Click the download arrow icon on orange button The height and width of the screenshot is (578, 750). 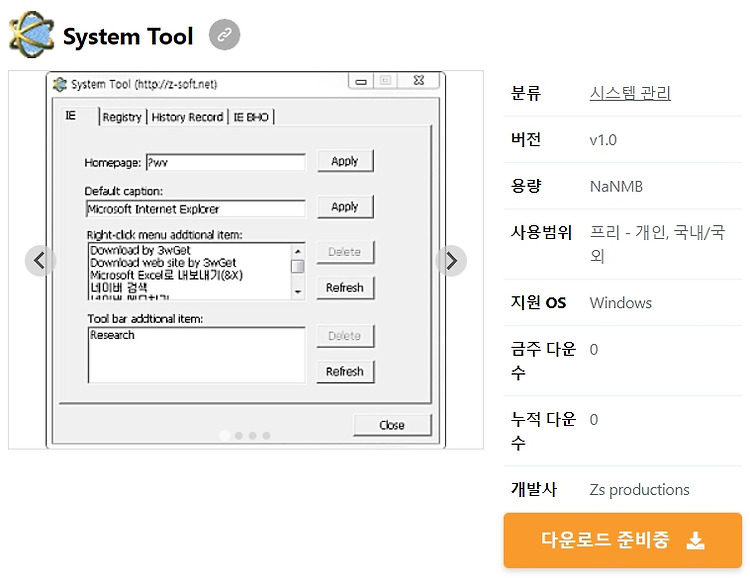695,540
